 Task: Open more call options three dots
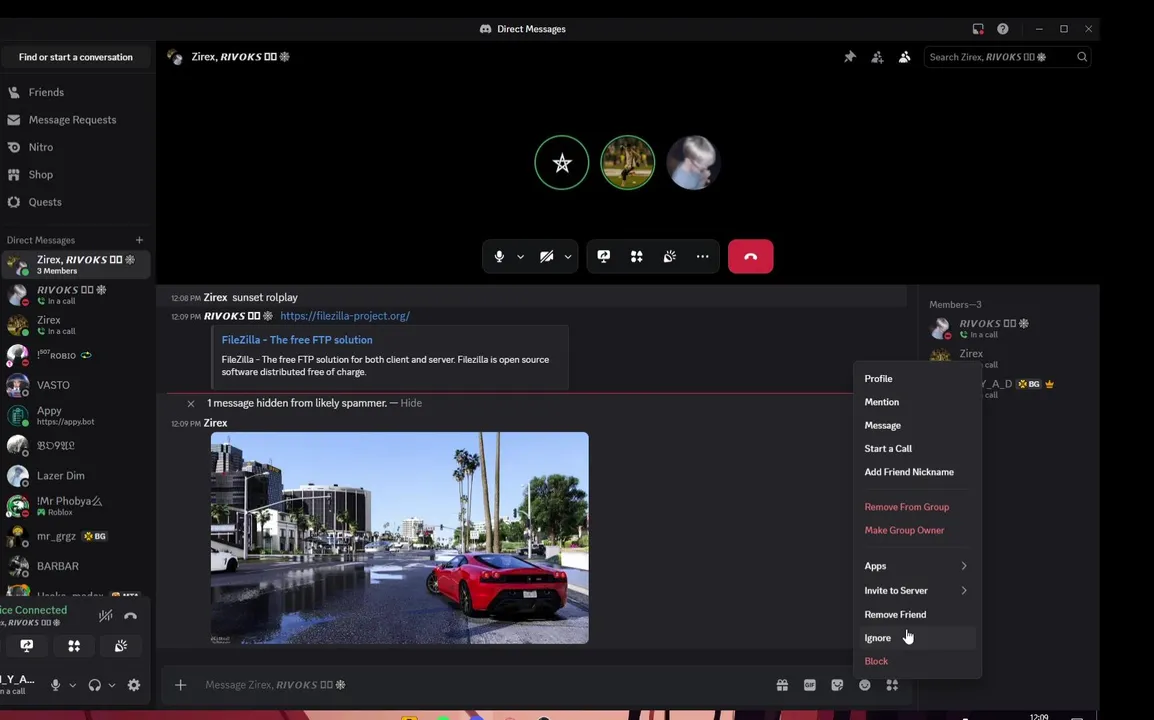(x=702, y=256)
